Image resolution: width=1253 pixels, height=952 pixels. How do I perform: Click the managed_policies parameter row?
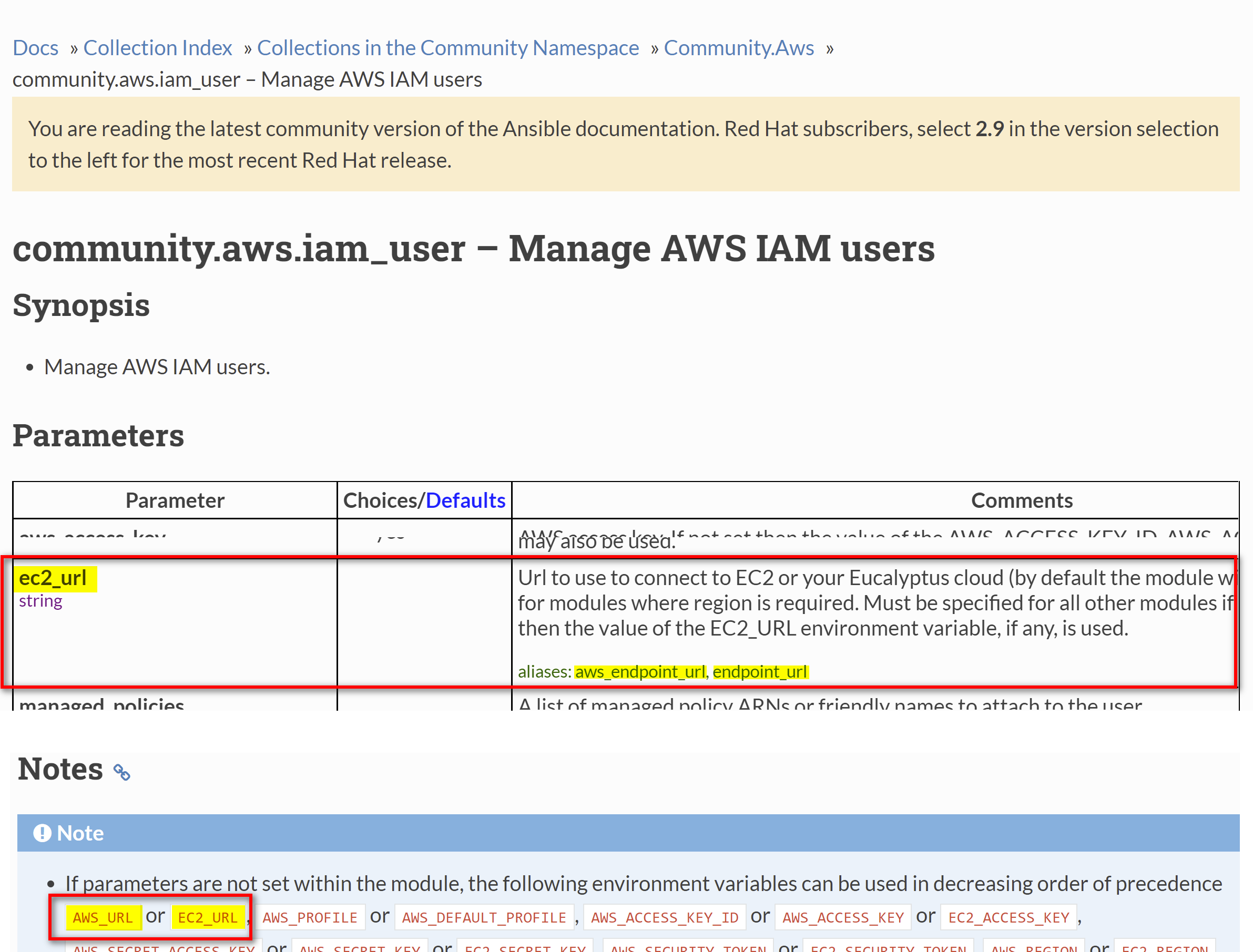pos(101,704)
